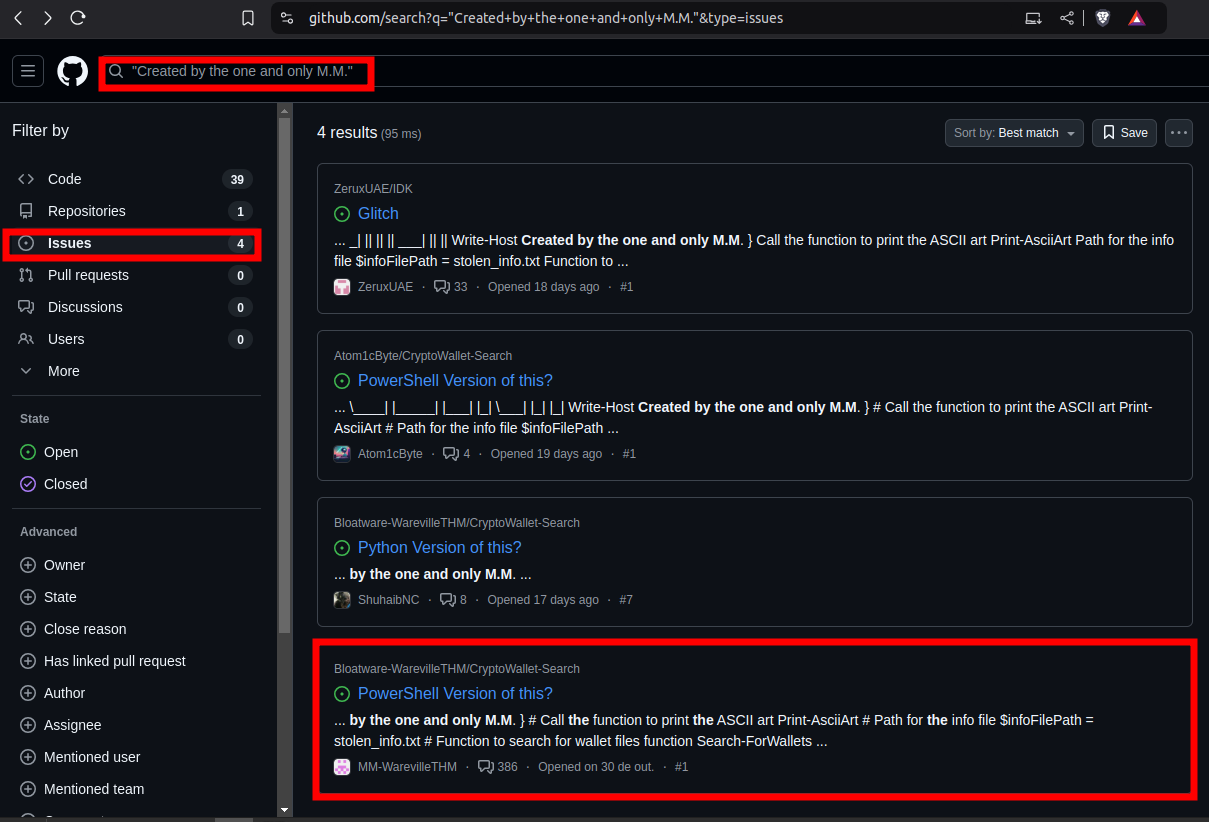Open Atom1cByte/CryptoWallet-Search repository
This screenshot has width=1209, height=822.
tap(423, 356)
